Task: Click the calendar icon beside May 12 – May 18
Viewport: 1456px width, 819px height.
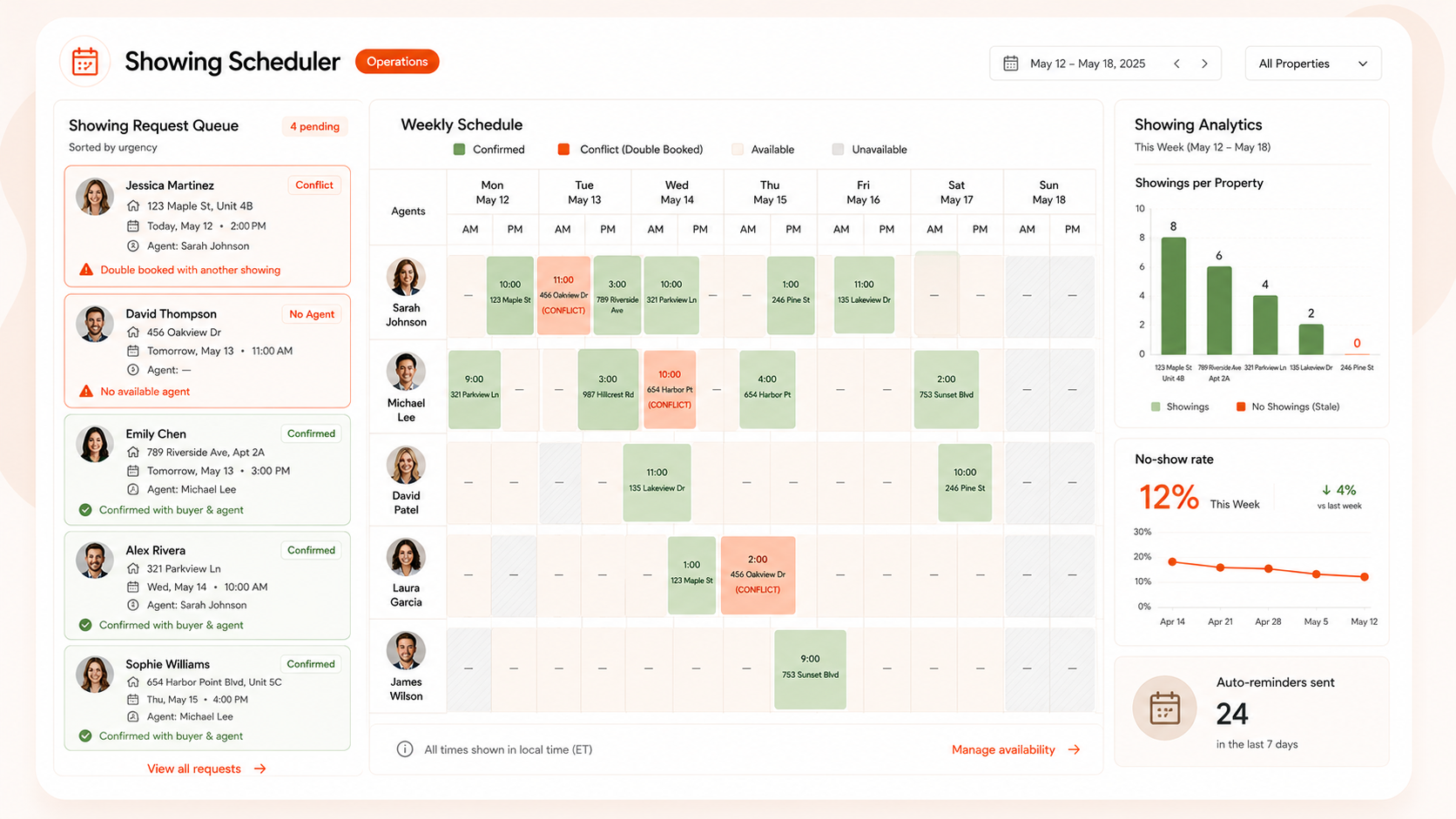Action: coord(1010,64)
